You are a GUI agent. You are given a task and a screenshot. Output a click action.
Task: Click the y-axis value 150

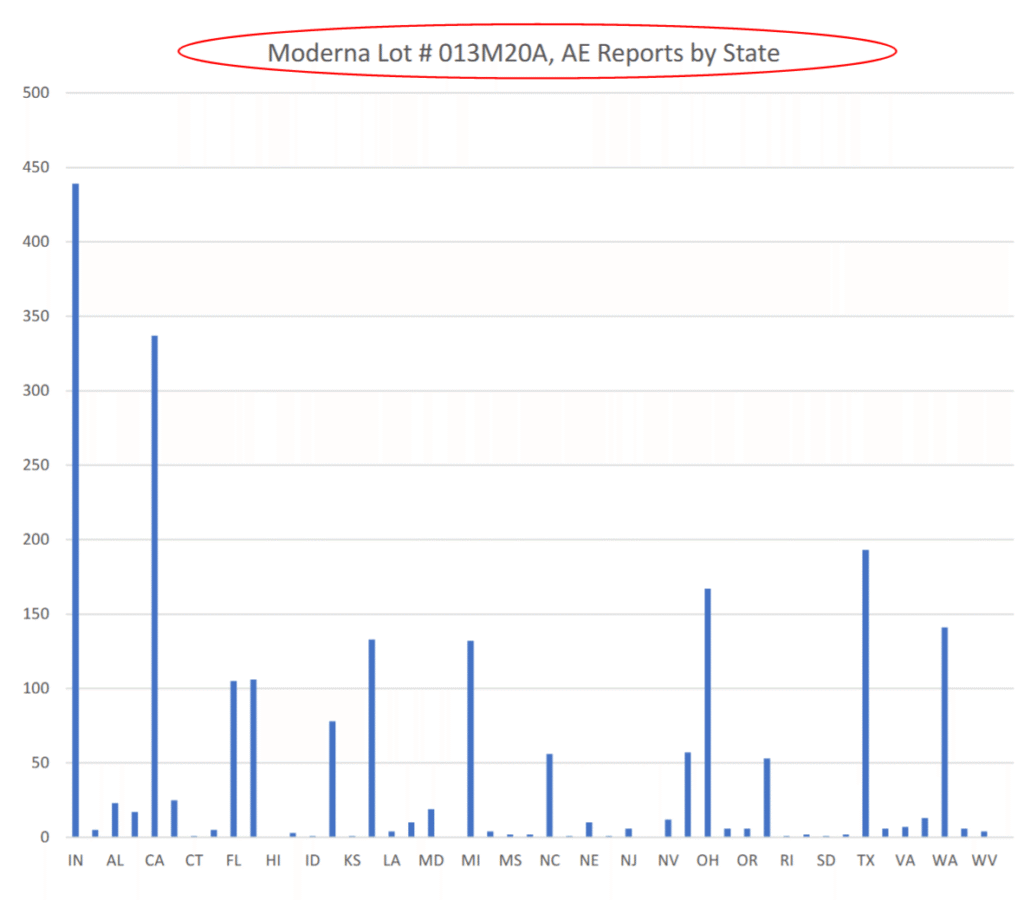pyautogui.click(x=36, y=614)
